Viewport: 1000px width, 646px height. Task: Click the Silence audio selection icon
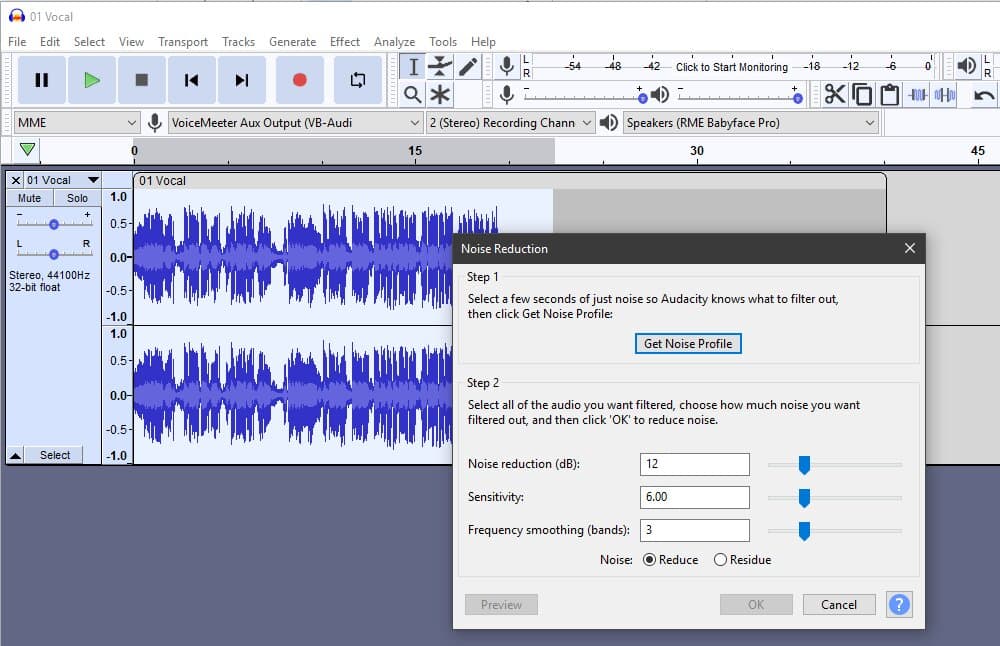[x=945, y=94]
